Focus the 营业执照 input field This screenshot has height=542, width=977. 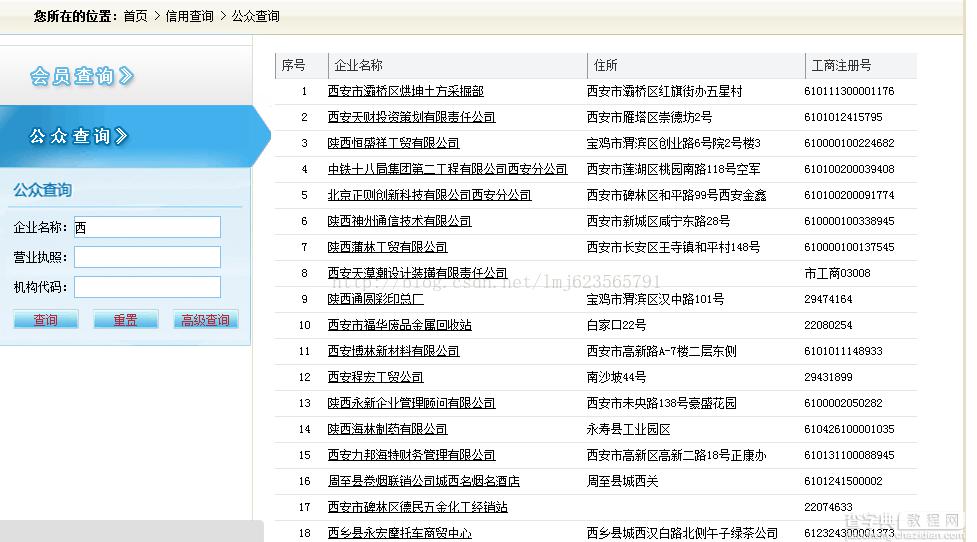tap(147, 257)
